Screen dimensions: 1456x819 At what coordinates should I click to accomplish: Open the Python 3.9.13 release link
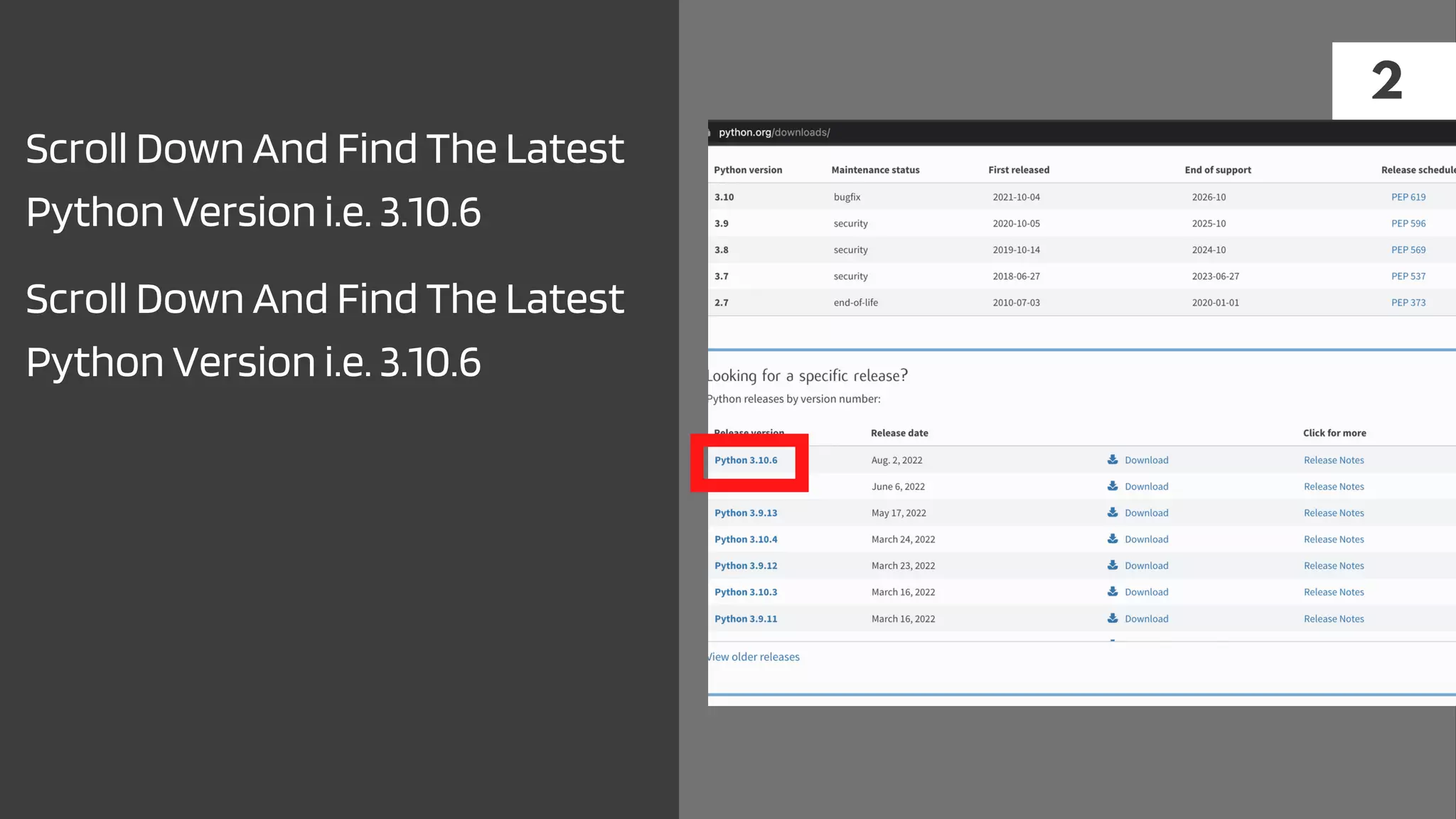pos(746,513)
